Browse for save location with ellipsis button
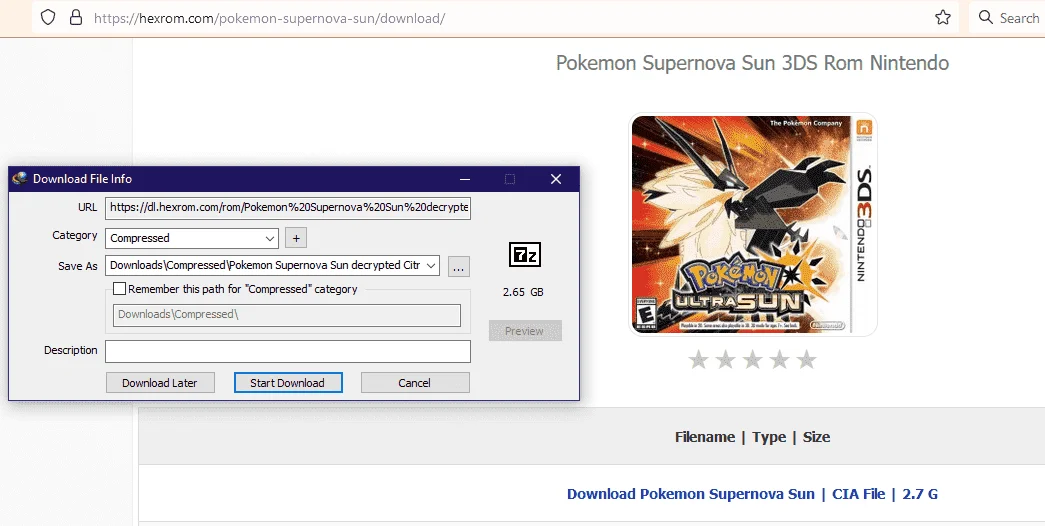 459,266
